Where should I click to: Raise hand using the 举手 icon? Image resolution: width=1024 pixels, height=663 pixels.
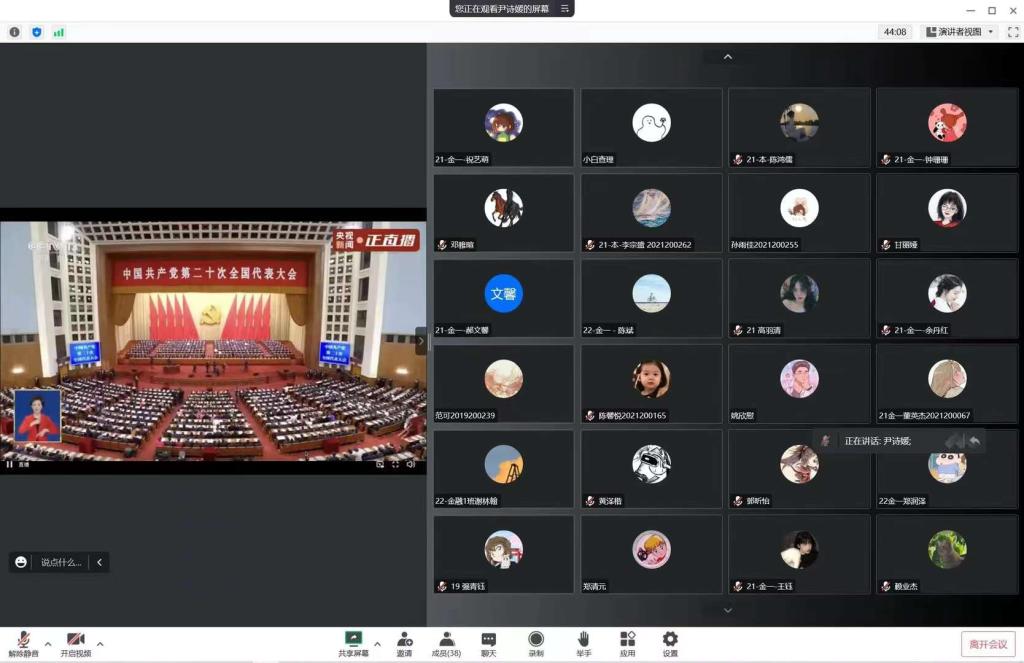(584, 640)
